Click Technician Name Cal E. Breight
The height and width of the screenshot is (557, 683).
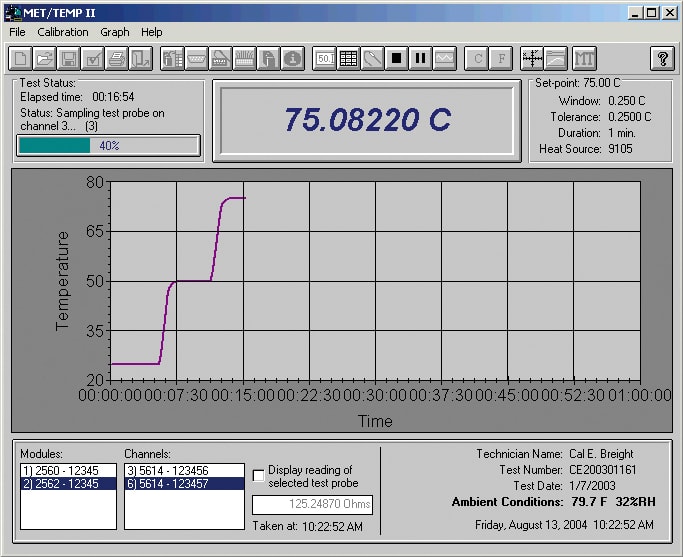click(x=555, y=454)
